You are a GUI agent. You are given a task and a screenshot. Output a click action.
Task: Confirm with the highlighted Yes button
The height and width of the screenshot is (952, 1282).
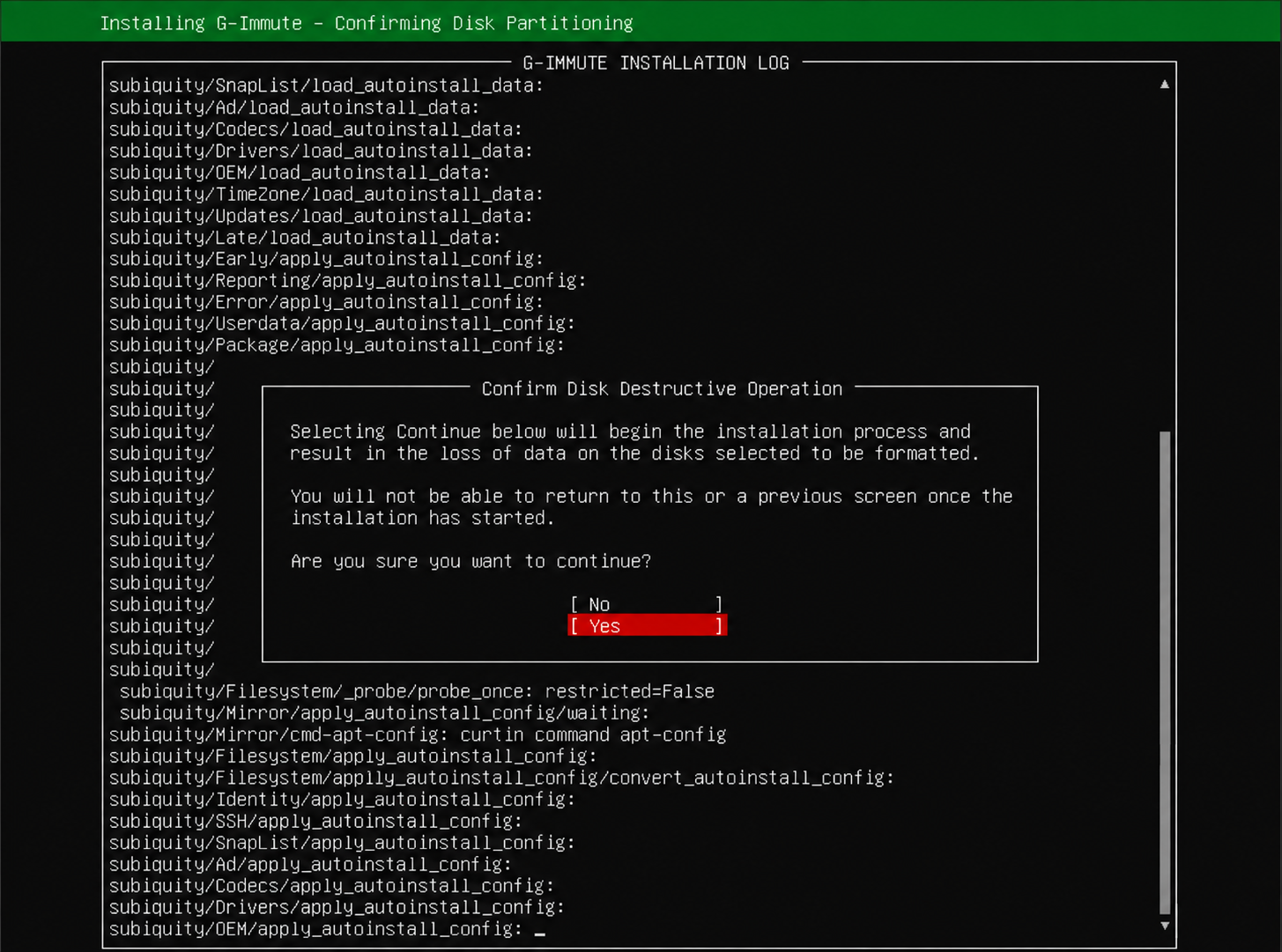point(647,626)
